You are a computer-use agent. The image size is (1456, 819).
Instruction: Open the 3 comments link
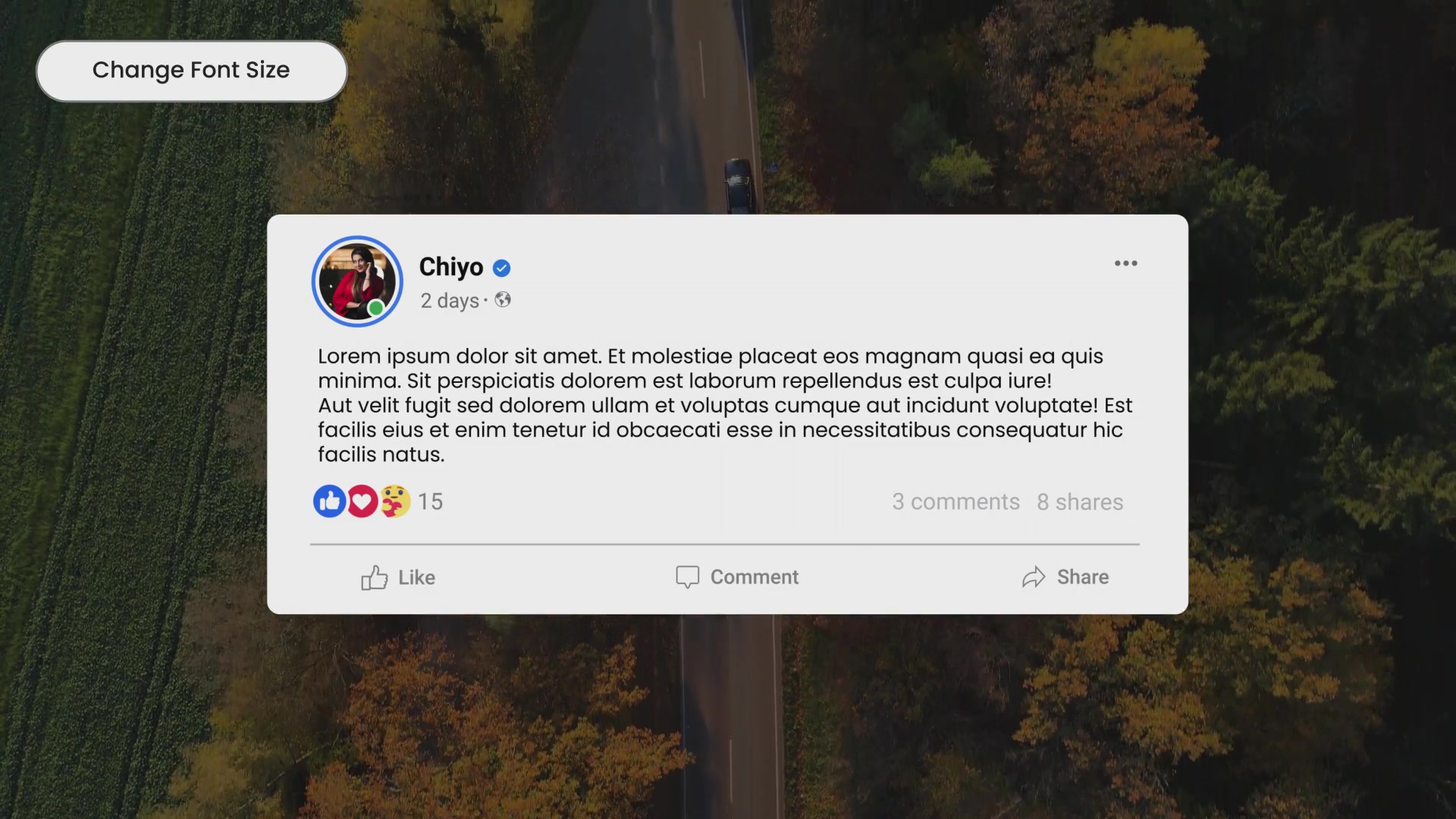(x=955, y=502)
